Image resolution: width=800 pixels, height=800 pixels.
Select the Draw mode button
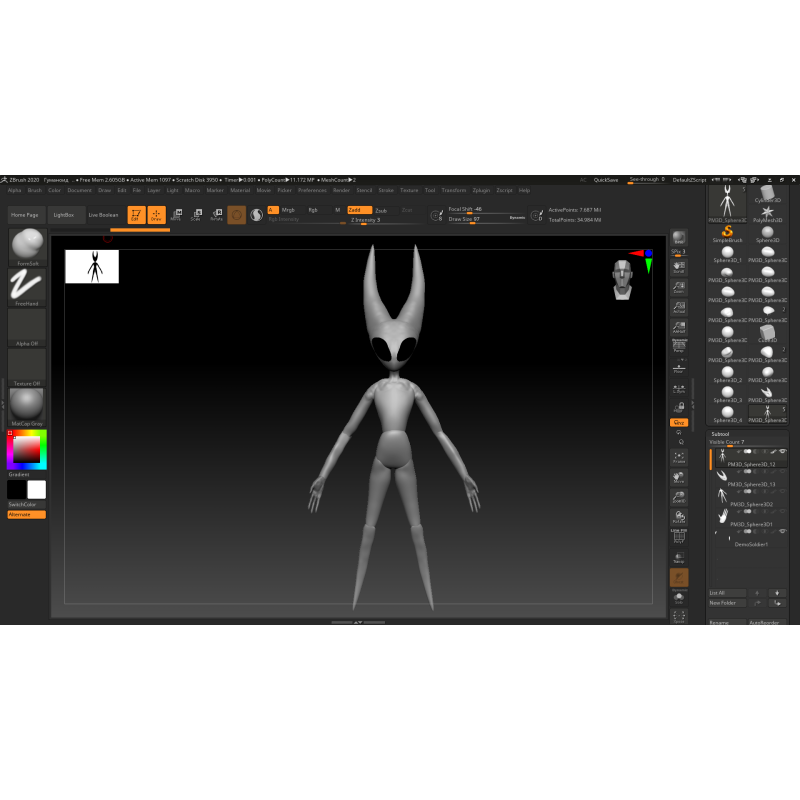click(156, 214)
